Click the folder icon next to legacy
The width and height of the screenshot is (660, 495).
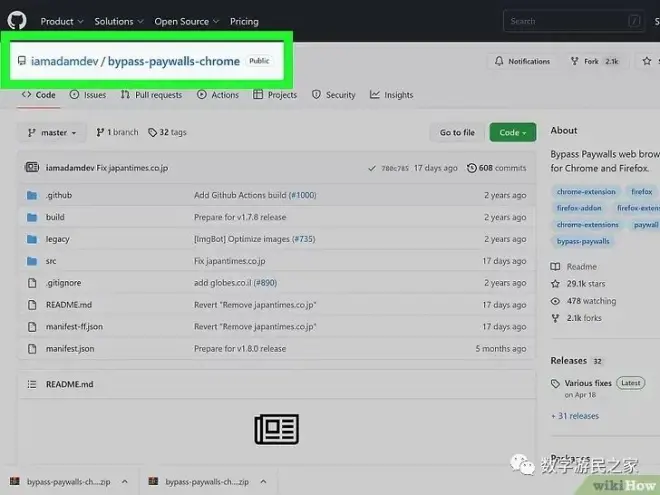[x=32, y=239]
